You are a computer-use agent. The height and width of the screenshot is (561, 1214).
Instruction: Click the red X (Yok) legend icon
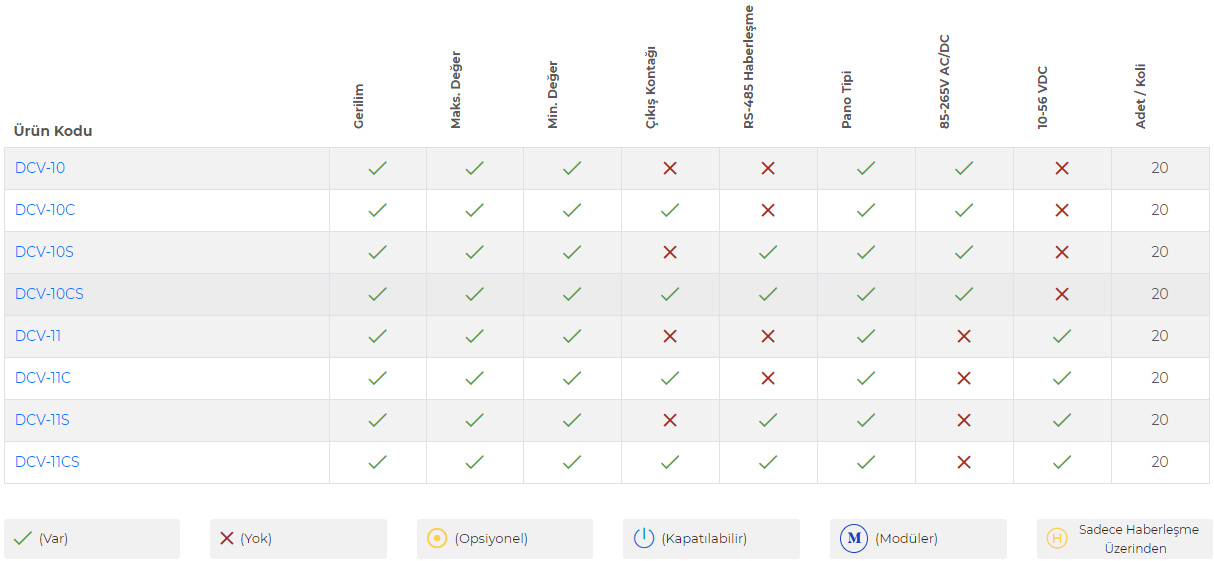pos(227,538)
